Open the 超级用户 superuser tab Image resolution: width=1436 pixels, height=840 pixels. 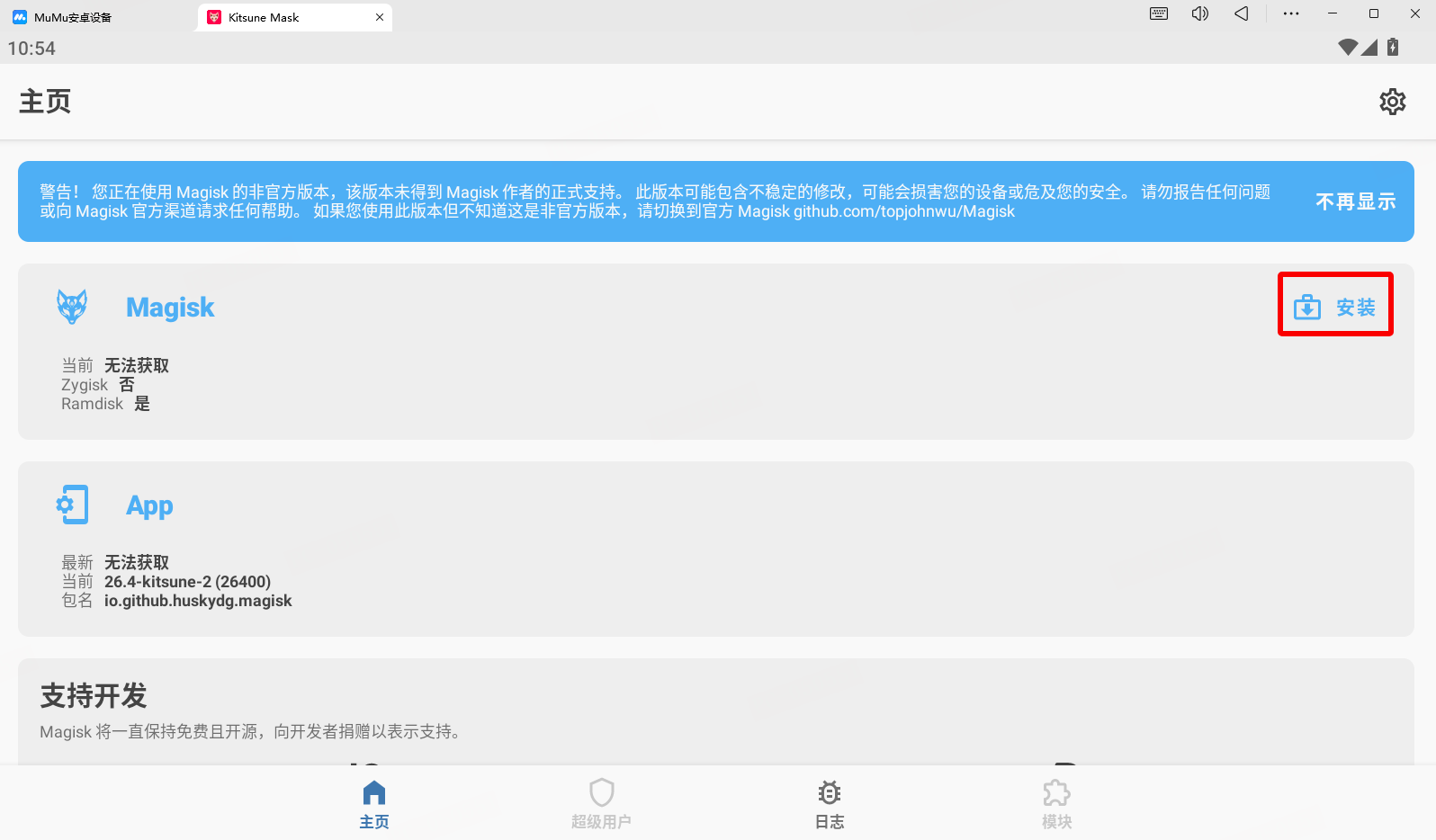pos(601,803)
